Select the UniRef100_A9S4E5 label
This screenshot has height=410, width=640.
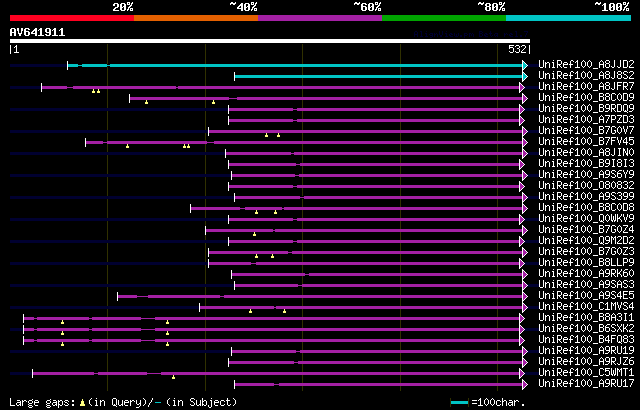[x=586, y=295]
